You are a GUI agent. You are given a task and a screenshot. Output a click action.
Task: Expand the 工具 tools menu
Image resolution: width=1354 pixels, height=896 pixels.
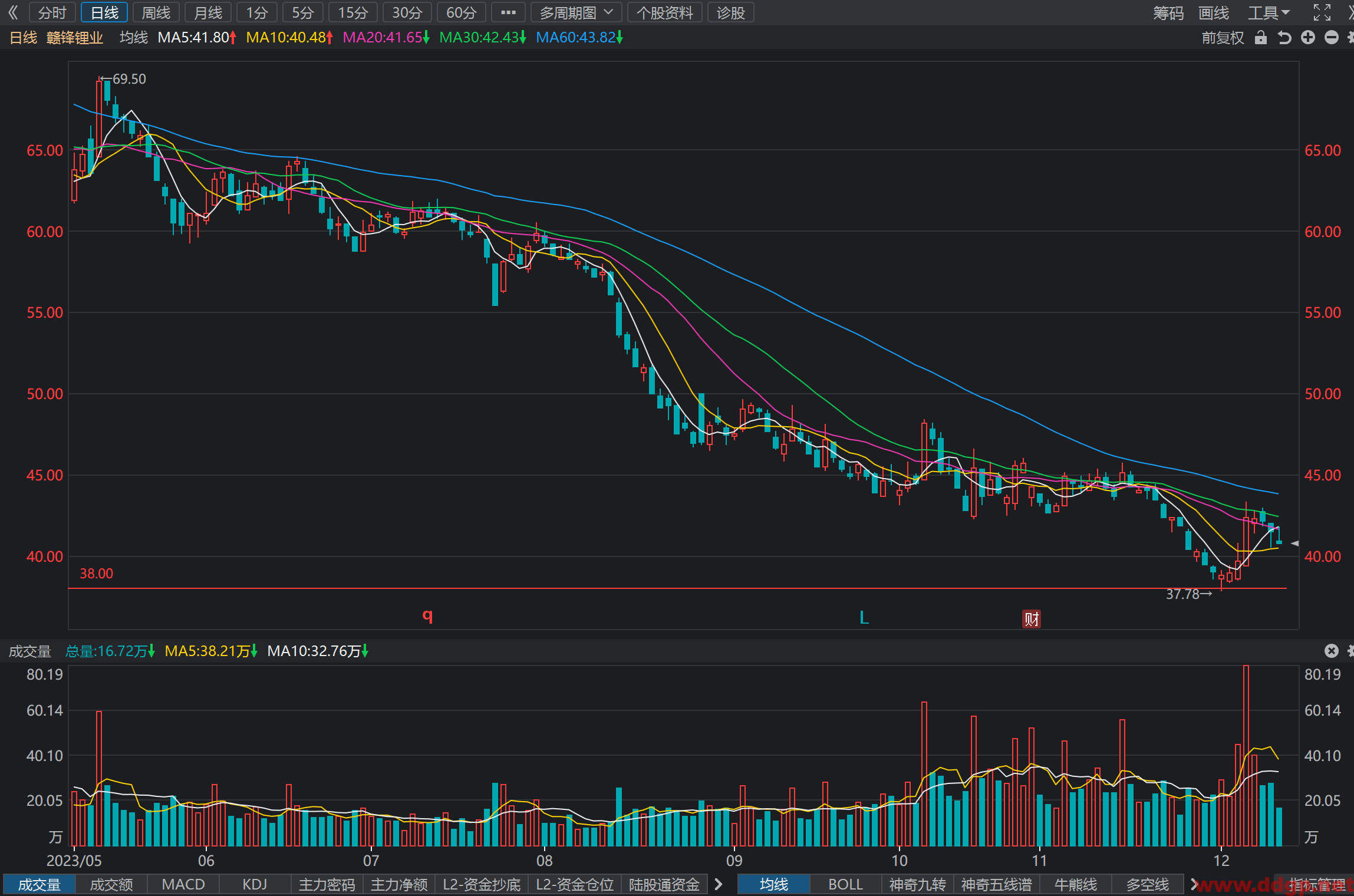[1269, 12]
